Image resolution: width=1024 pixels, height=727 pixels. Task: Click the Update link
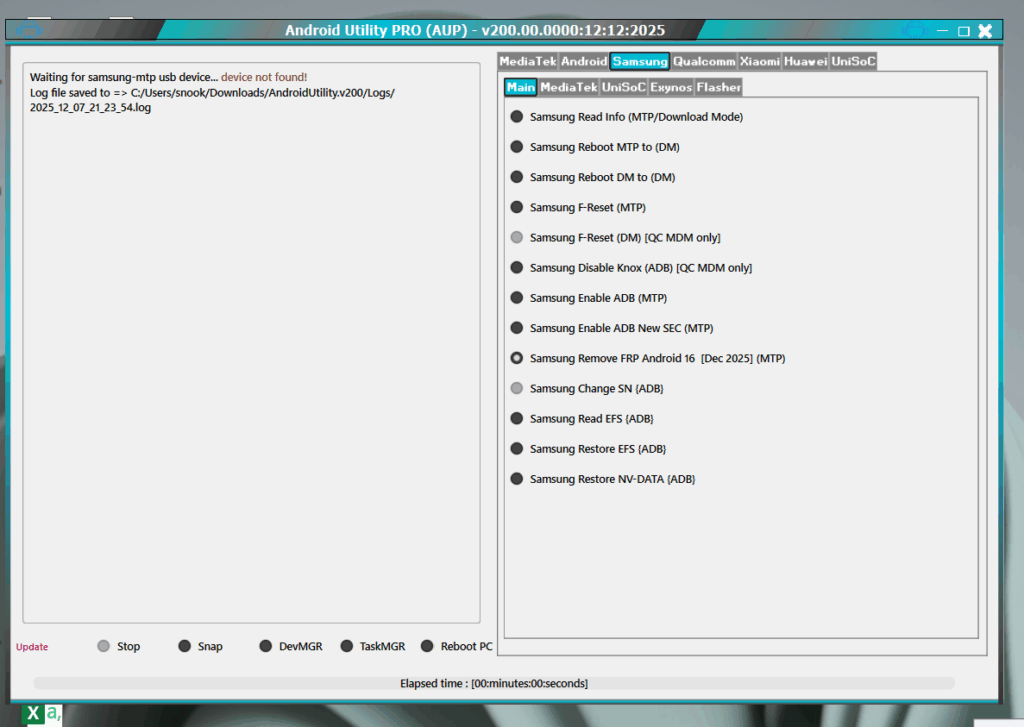31,647
